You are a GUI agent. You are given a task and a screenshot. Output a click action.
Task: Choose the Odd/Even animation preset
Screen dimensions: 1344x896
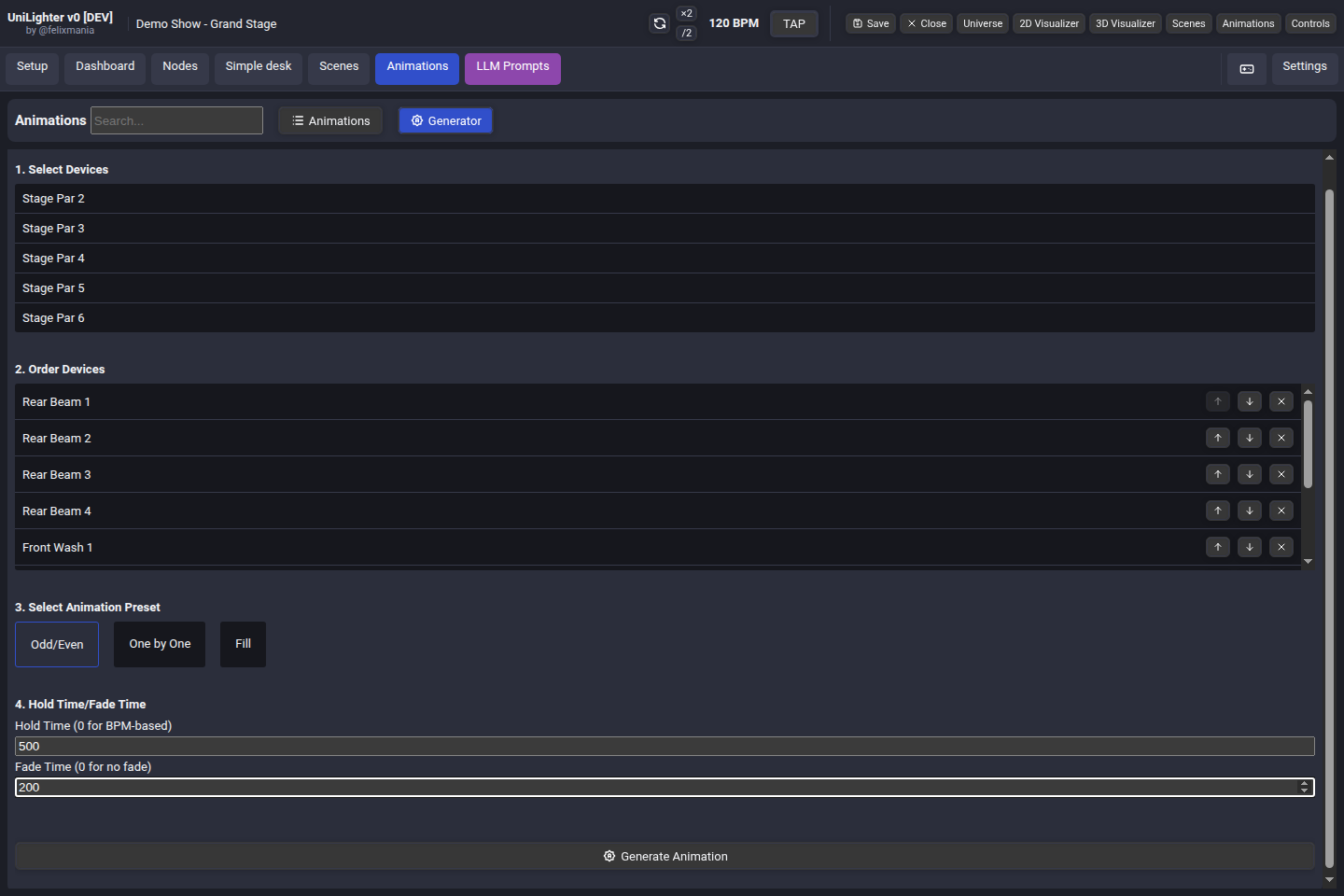[57, 644]
